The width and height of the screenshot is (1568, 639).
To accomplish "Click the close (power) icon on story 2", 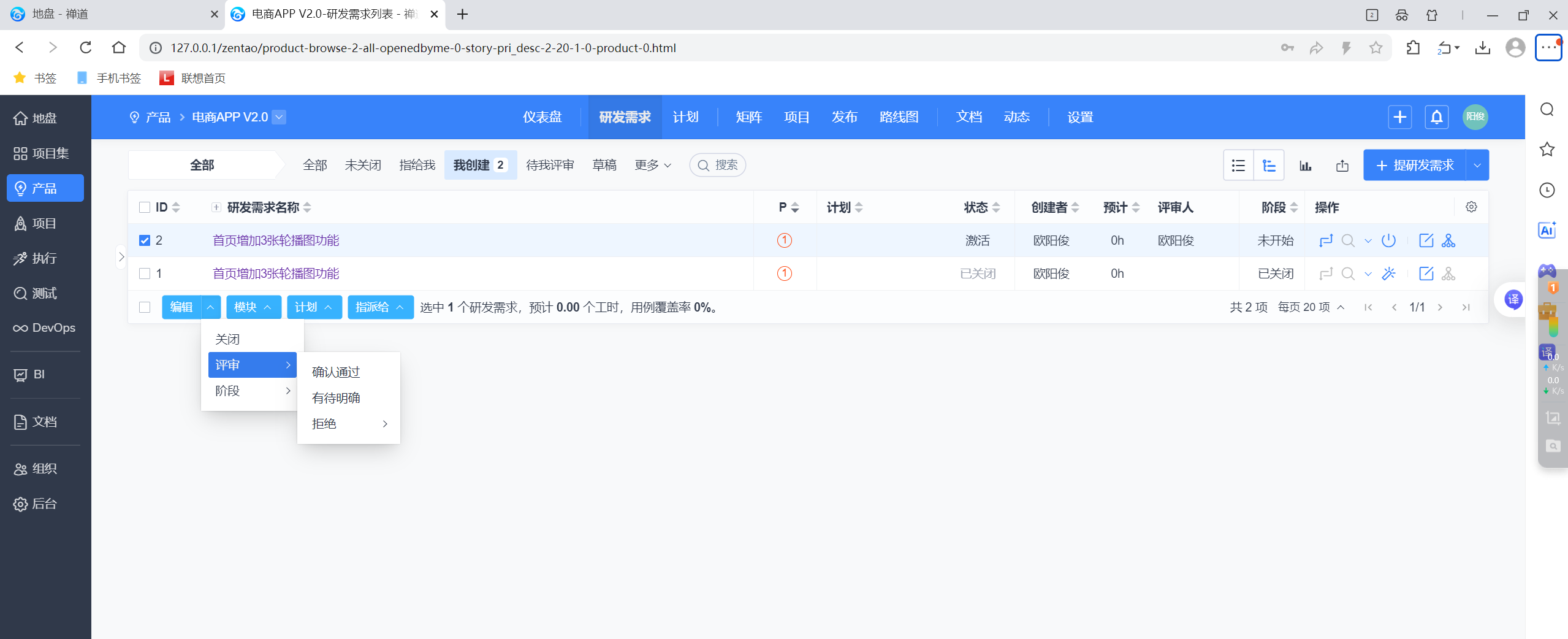I will [1389, 240].
